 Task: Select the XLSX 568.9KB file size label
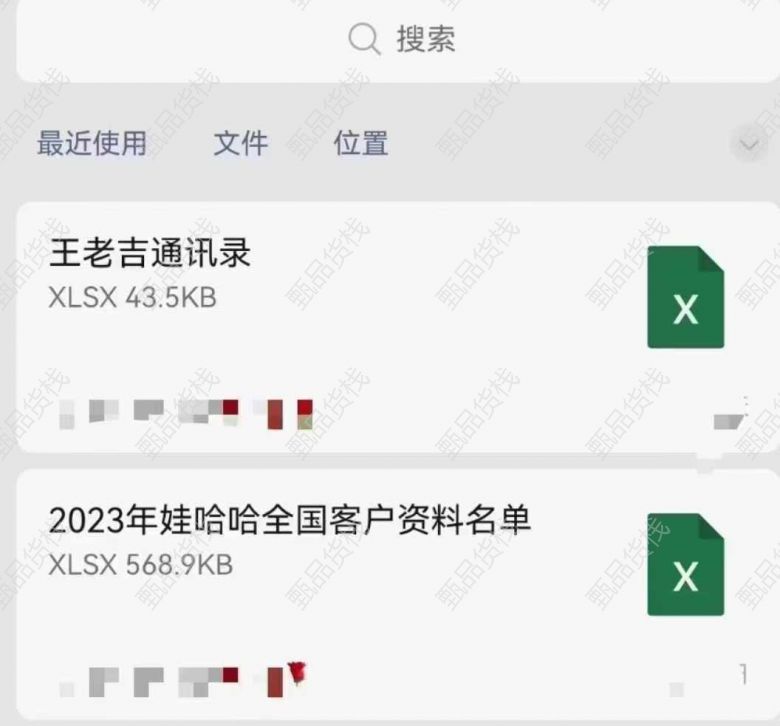(141, 565)
